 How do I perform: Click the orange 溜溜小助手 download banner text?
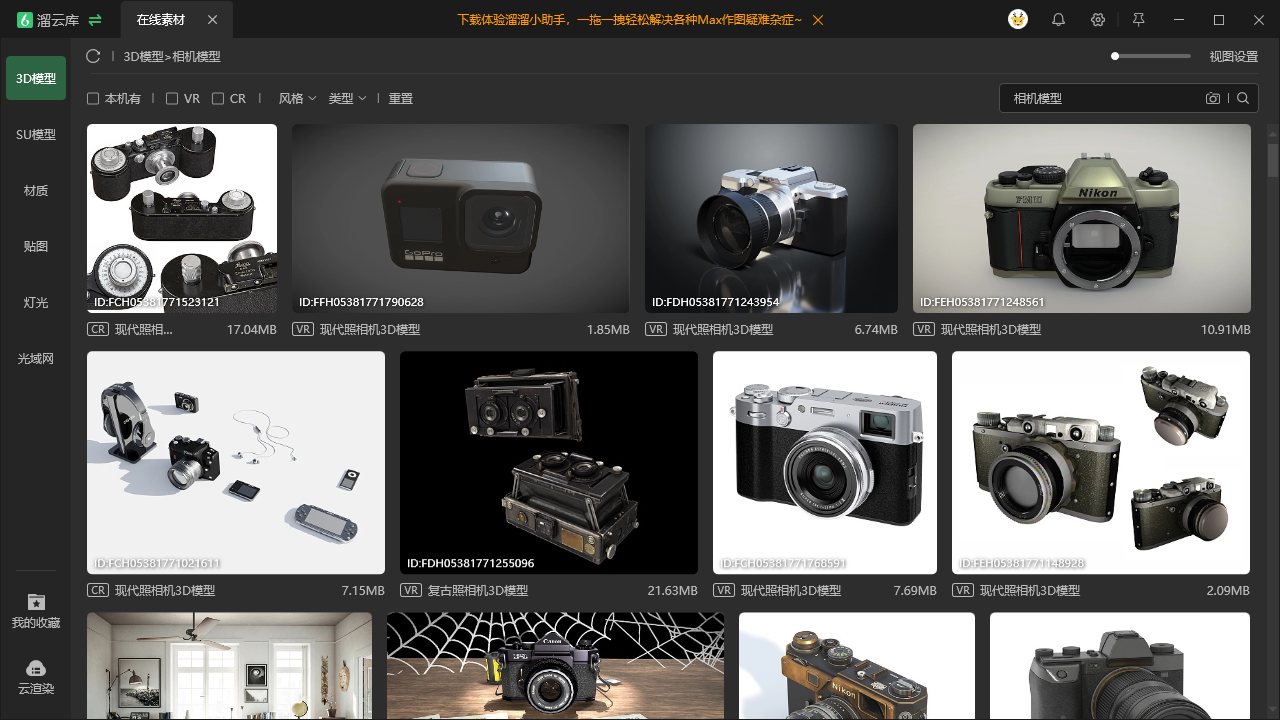point(630,20)
